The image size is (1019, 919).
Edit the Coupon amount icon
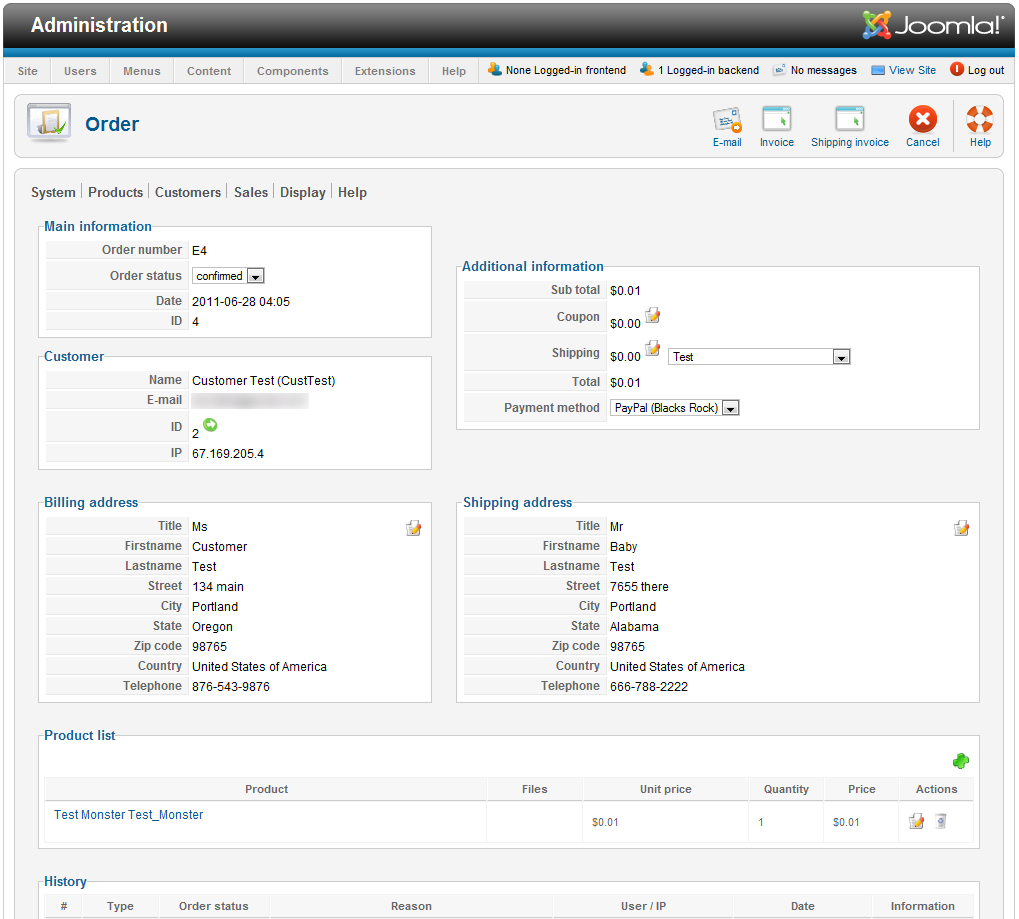(653, 316)
